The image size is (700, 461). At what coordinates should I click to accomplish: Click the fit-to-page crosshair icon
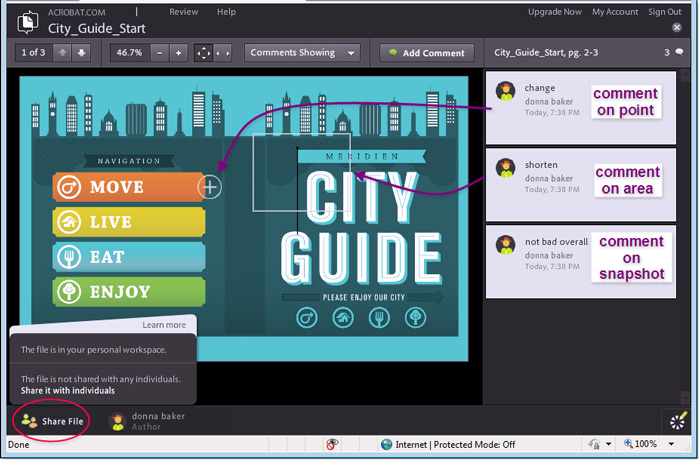click(x=204, y=53)
